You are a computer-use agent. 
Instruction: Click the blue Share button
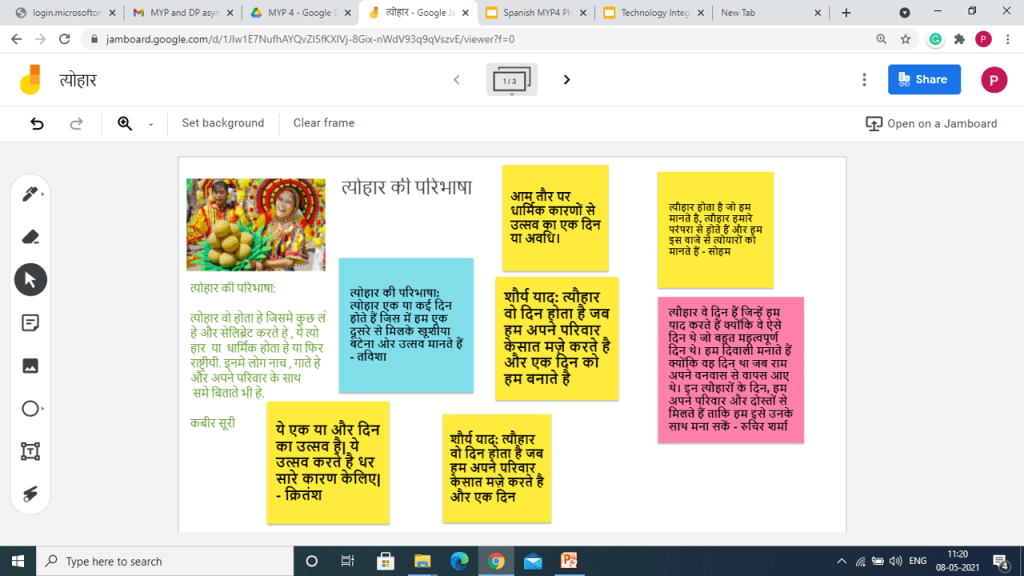click(923, 80)
